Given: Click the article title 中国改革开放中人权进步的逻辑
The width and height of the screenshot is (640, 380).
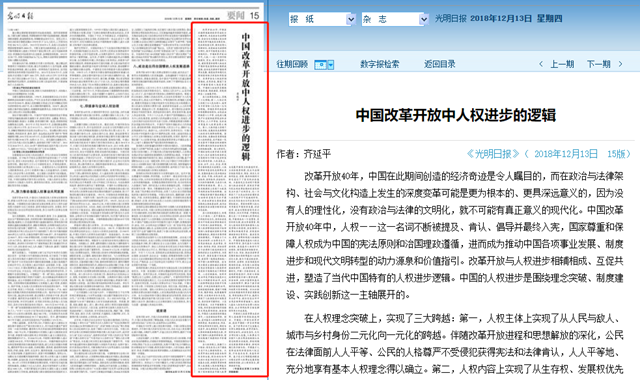Looking at the screenshot, I should click(x=456, y=115).
